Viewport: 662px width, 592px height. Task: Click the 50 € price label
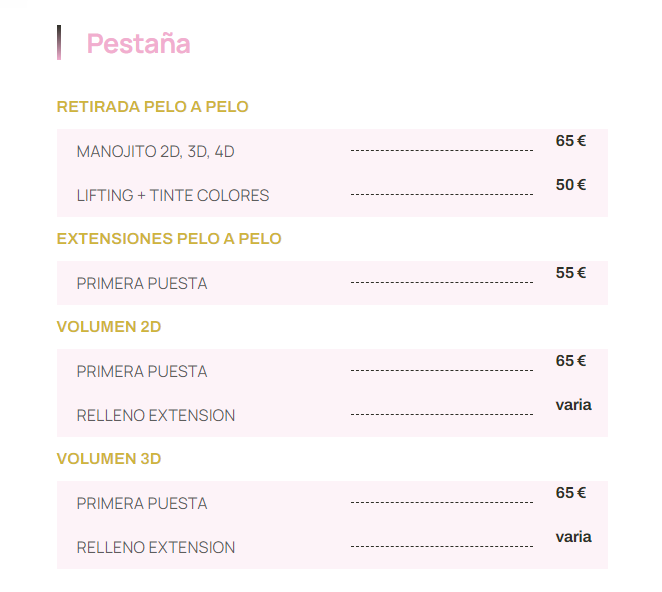coord(570,185)
